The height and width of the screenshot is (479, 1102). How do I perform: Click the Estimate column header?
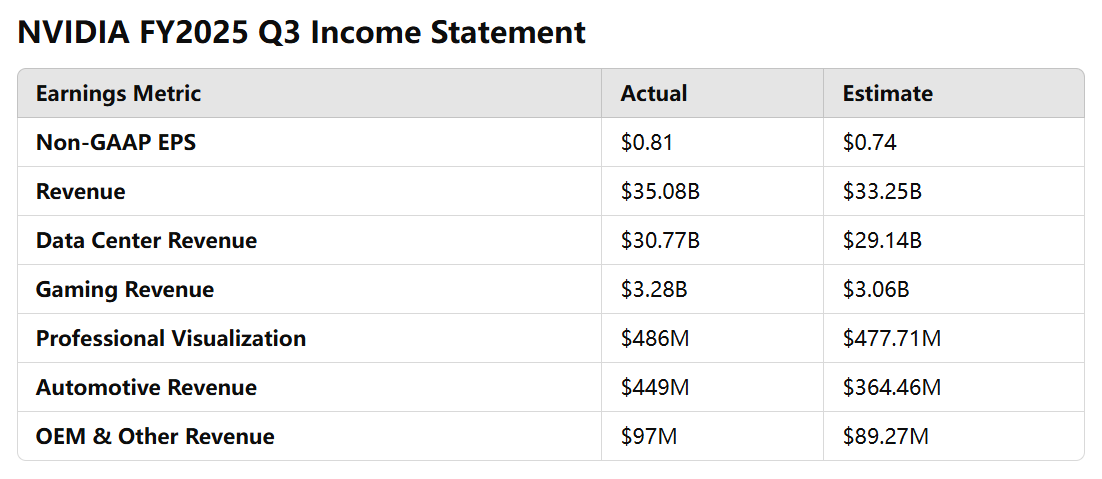[x=888, y=93]
